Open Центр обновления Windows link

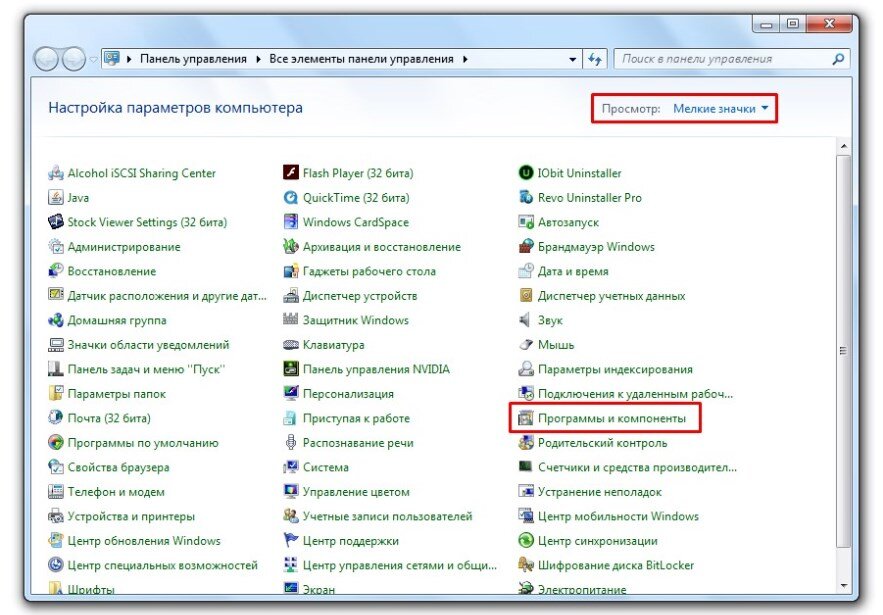click(144, 541)
